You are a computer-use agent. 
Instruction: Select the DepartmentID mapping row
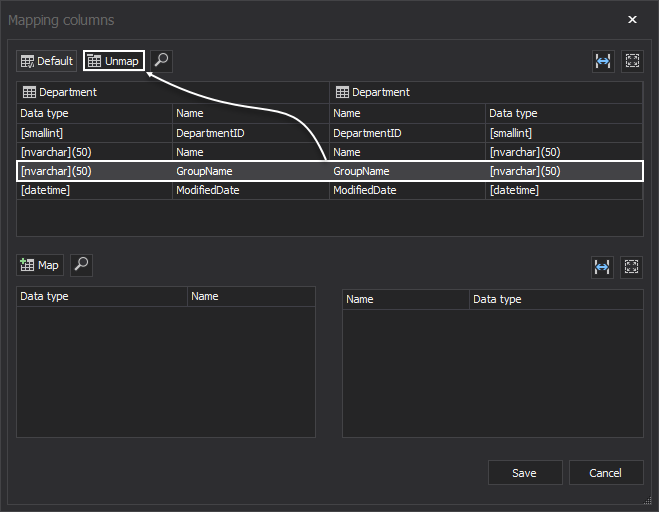329,133
